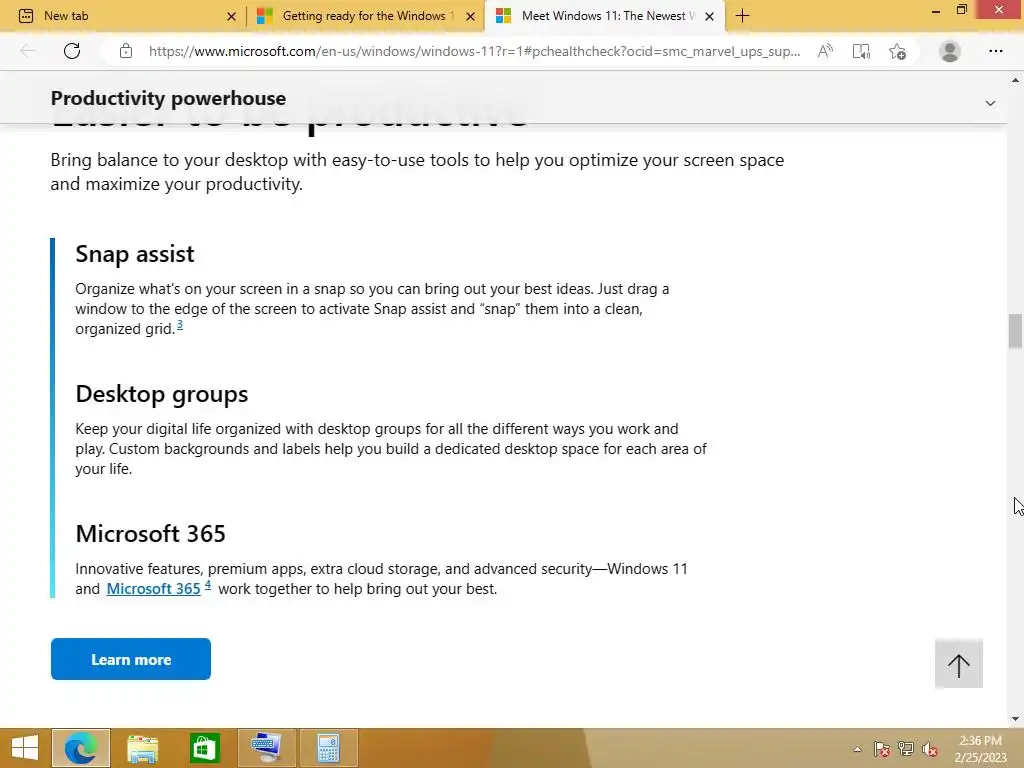Select Meet Windows 11 tab

point(604,16)
